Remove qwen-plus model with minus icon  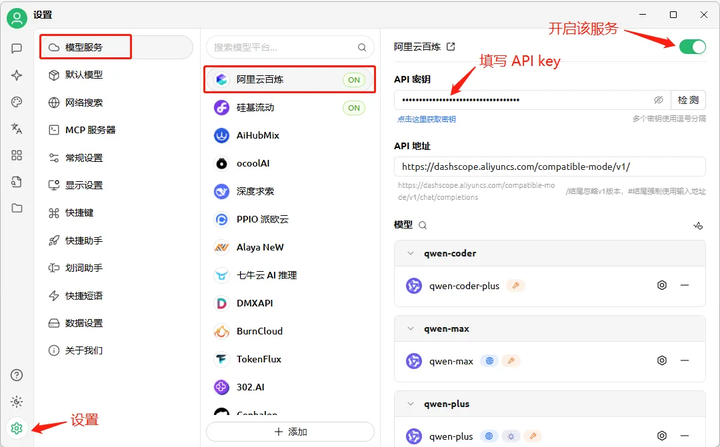(685, 436)
